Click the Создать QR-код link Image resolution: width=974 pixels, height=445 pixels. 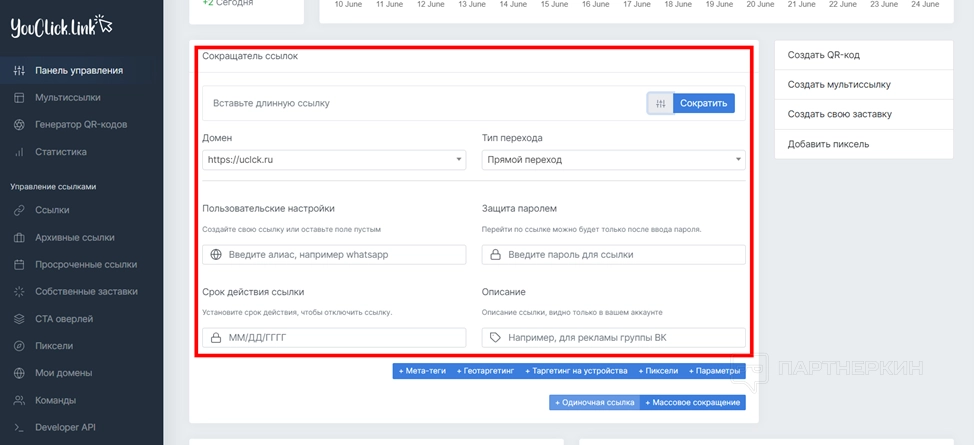pyautogui.click(x=823, y=56)
